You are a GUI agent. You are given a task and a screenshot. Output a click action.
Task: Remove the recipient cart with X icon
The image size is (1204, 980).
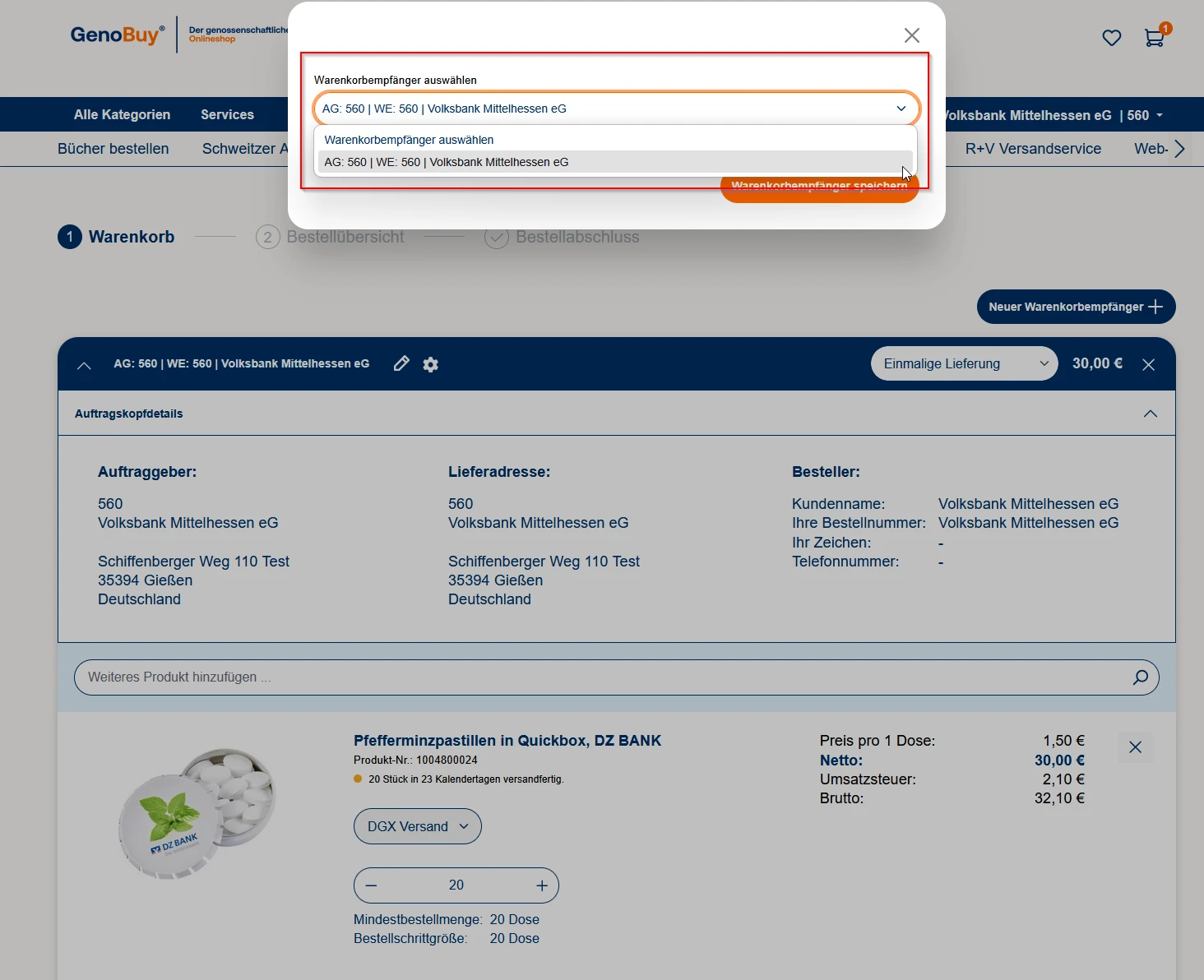(1148, 364)
